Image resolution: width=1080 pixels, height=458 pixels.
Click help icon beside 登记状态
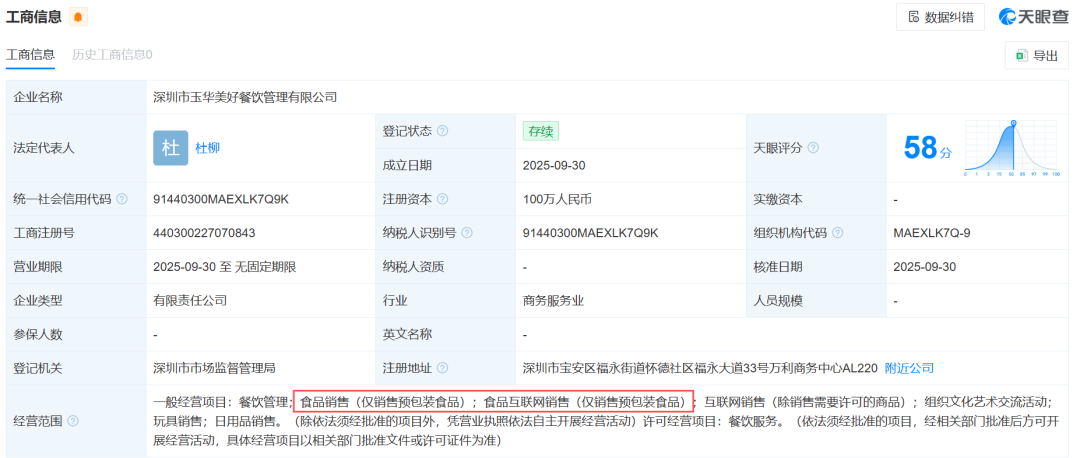pos(442,131)
